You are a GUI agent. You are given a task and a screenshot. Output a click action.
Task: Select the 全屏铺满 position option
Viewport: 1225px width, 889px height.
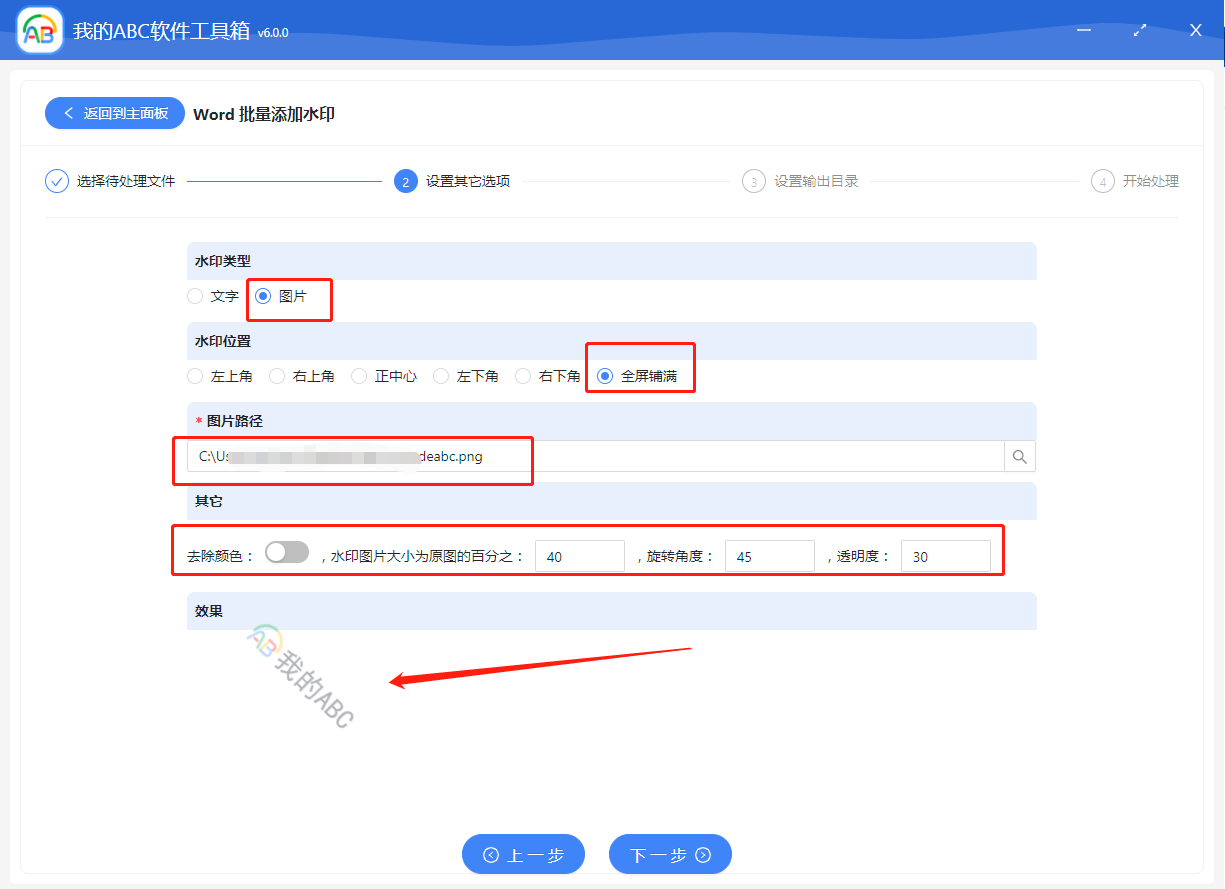click(x=604, y=375)
